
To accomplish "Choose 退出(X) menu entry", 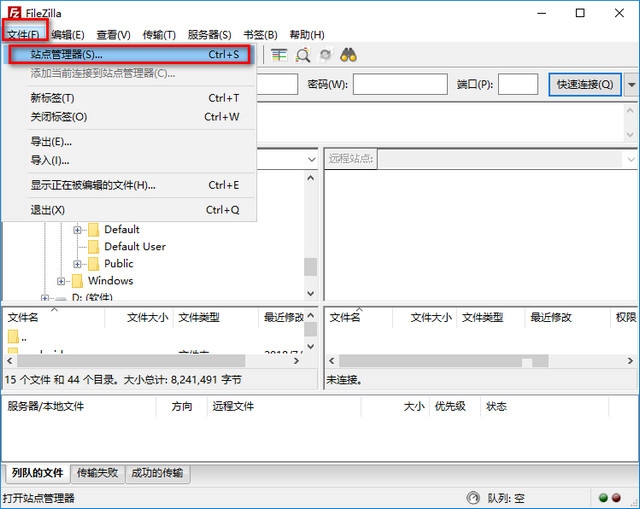I will [x=129, y=210].
